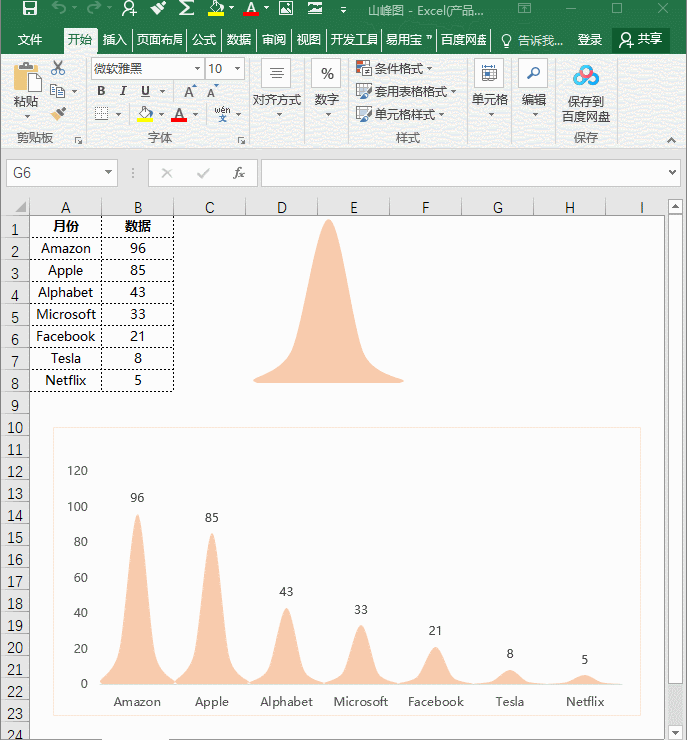
Task: Click the Undo arrow icon
Action: pyautogui.click(x=59, y=8)
